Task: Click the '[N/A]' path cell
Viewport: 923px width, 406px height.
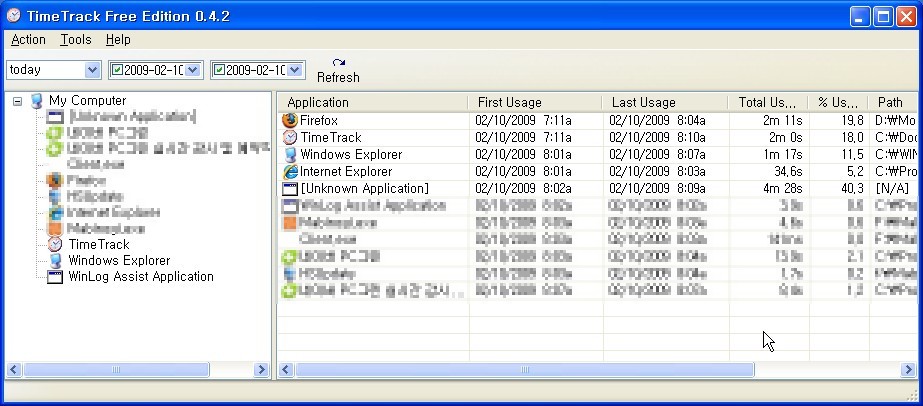Action: [x=892, y=189]
